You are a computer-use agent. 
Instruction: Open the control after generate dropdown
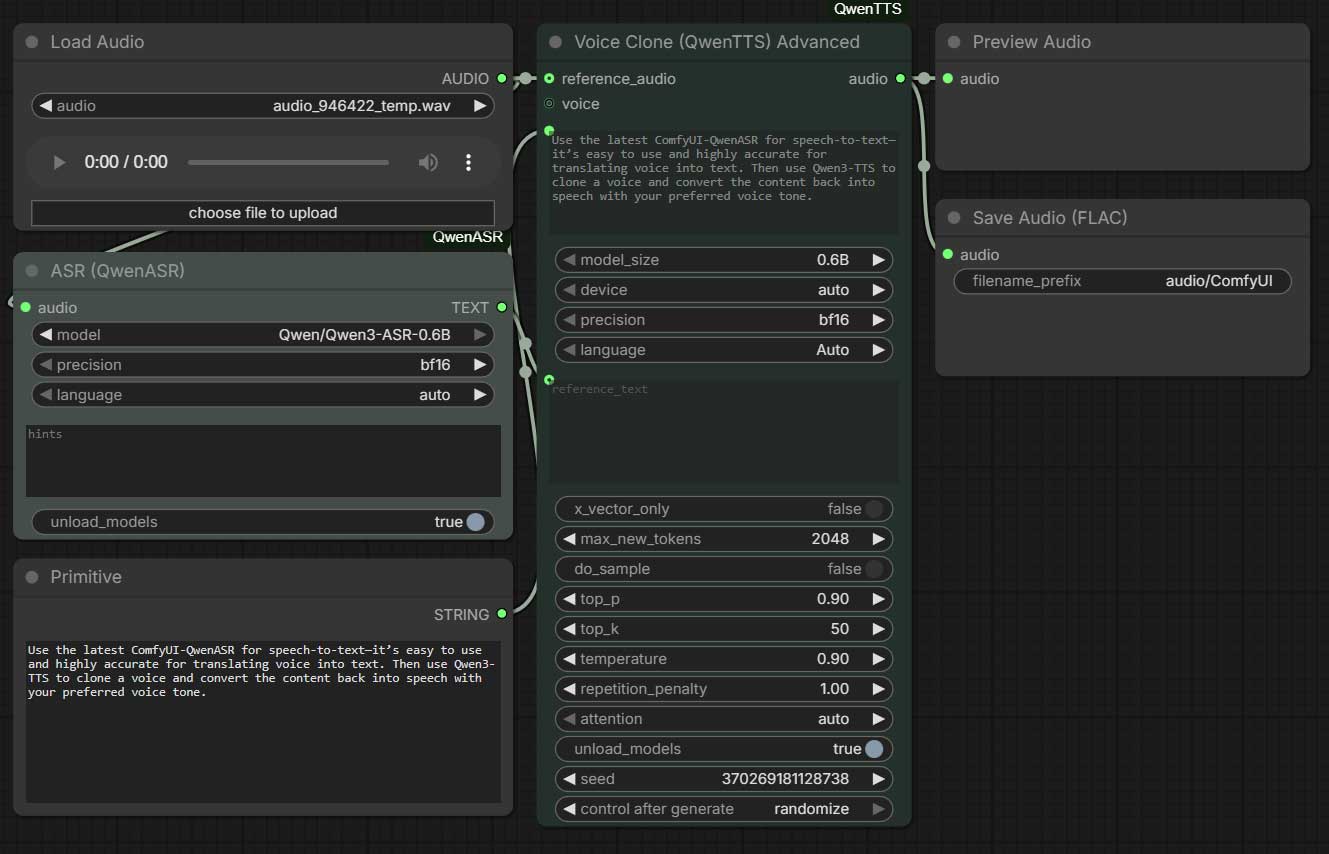724,809
